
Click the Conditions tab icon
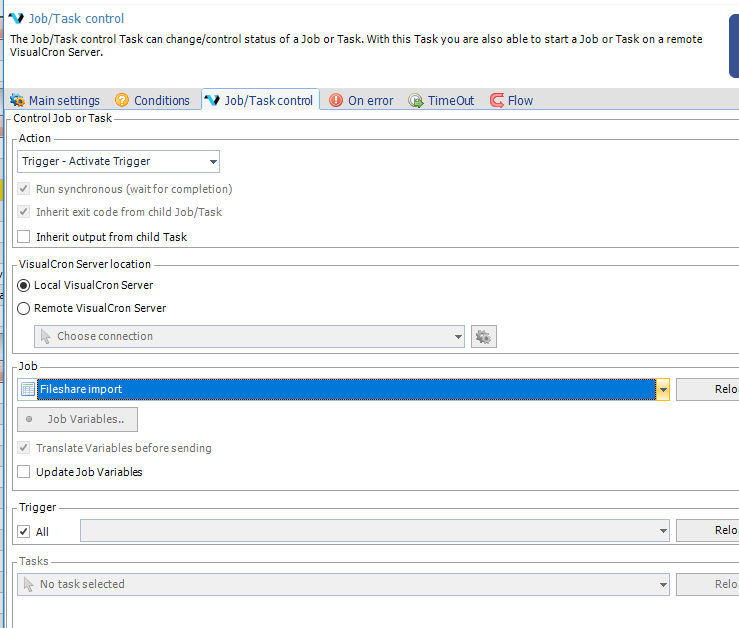pyautogui.click(x=122, y=101)
